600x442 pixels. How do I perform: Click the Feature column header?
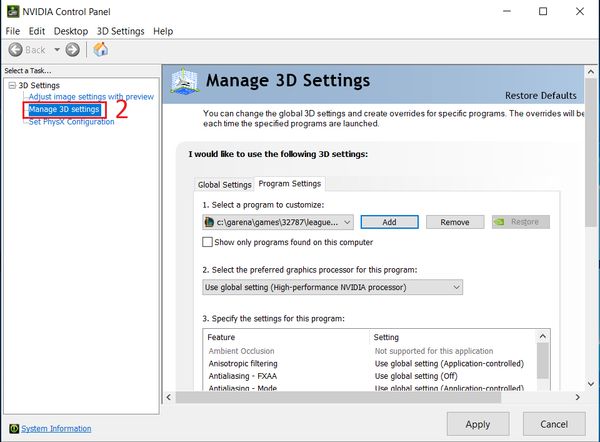pyautogui.click(x=286, y=337)
